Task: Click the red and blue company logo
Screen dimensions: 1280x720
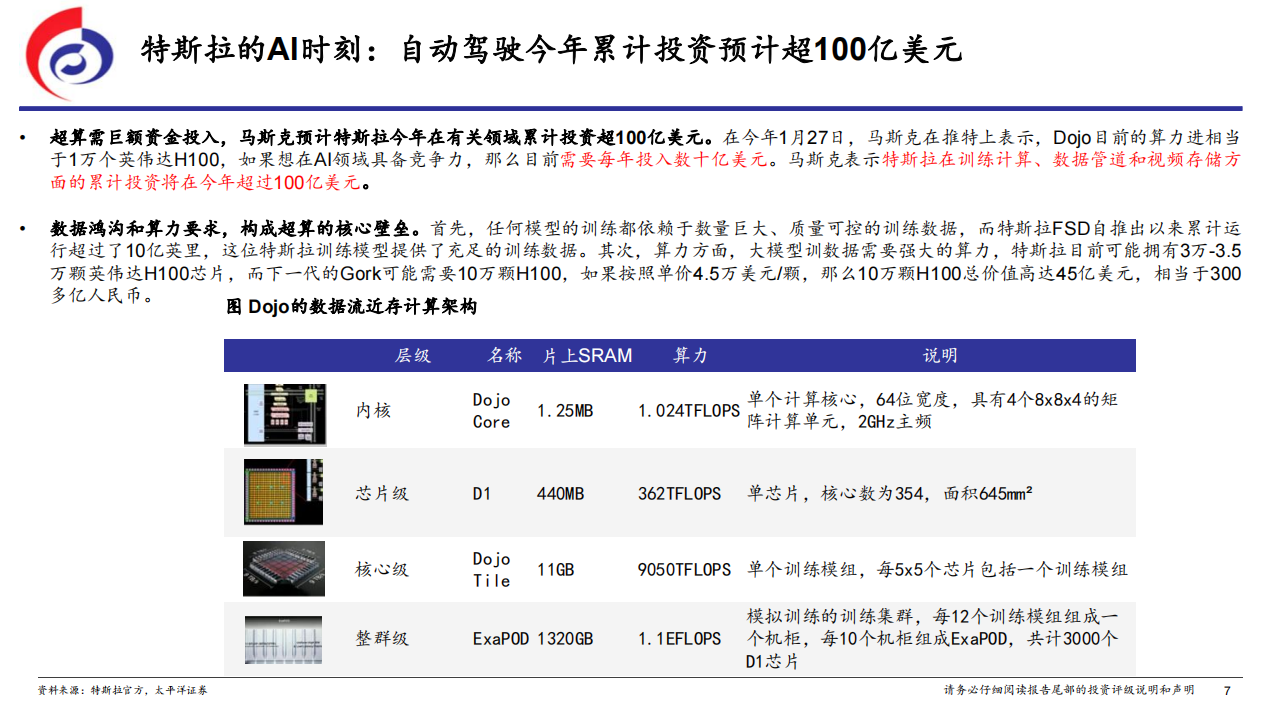Action: coord(69,53)
